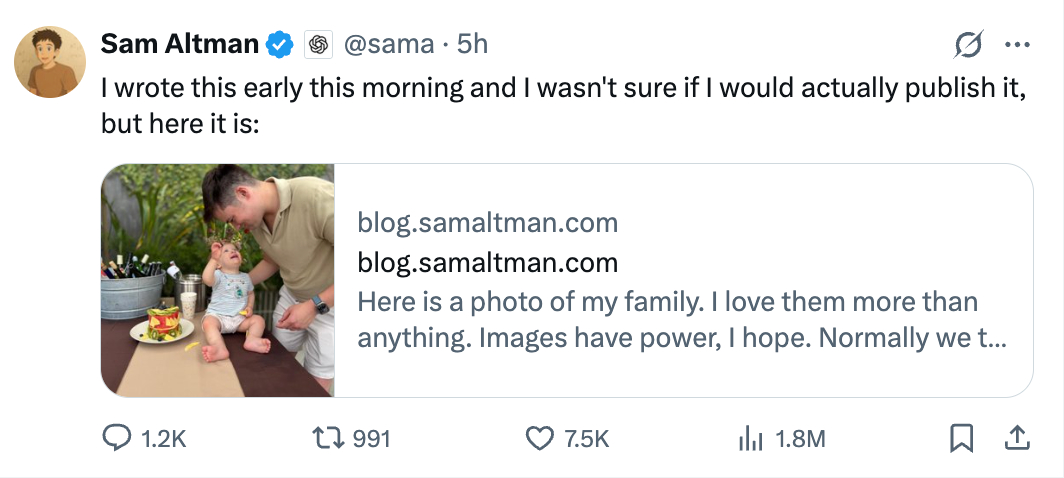Image resolution: width=1064 pixels, height=478 pixels.
Task: Open the @sama handle link
Action: [390, 44]
